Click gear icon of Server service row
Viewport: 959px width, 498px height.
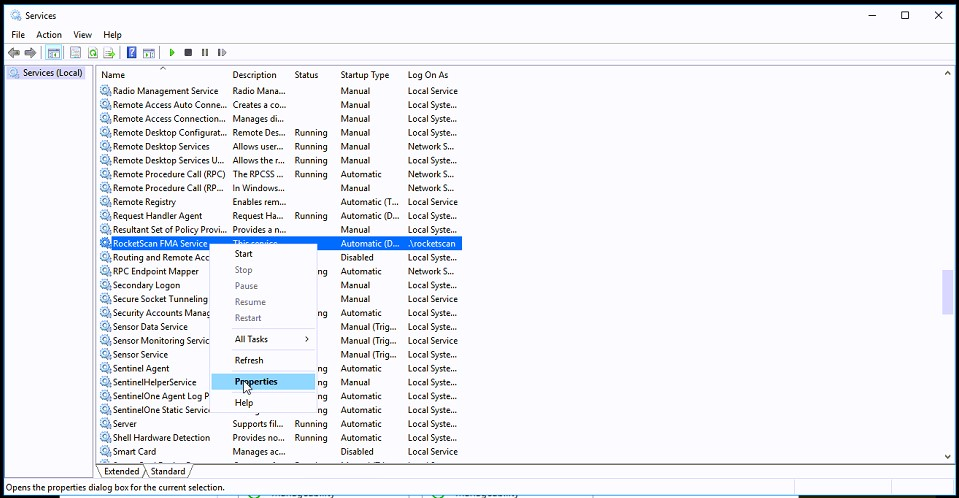pos(106,424)
